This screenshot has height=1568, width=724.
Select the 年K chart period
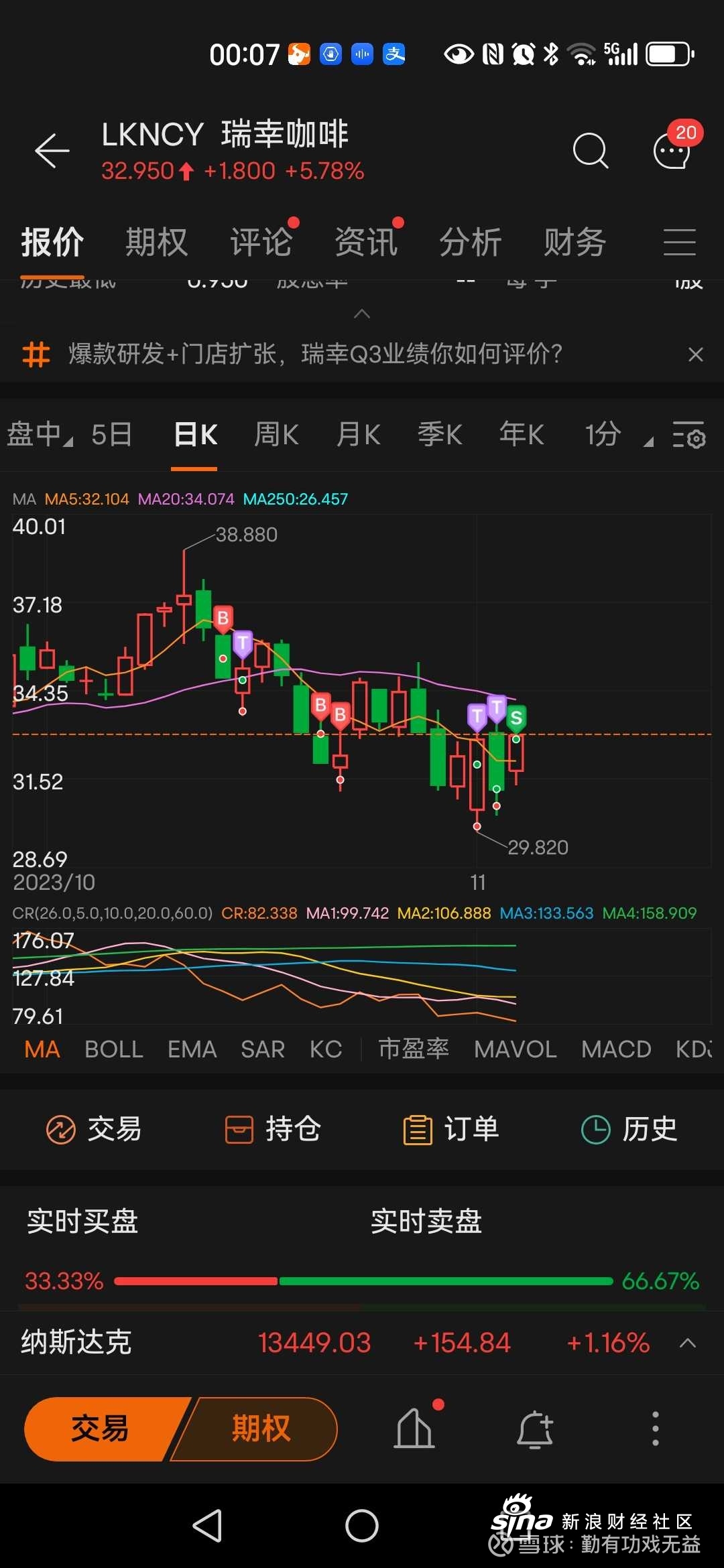(522, 435)
